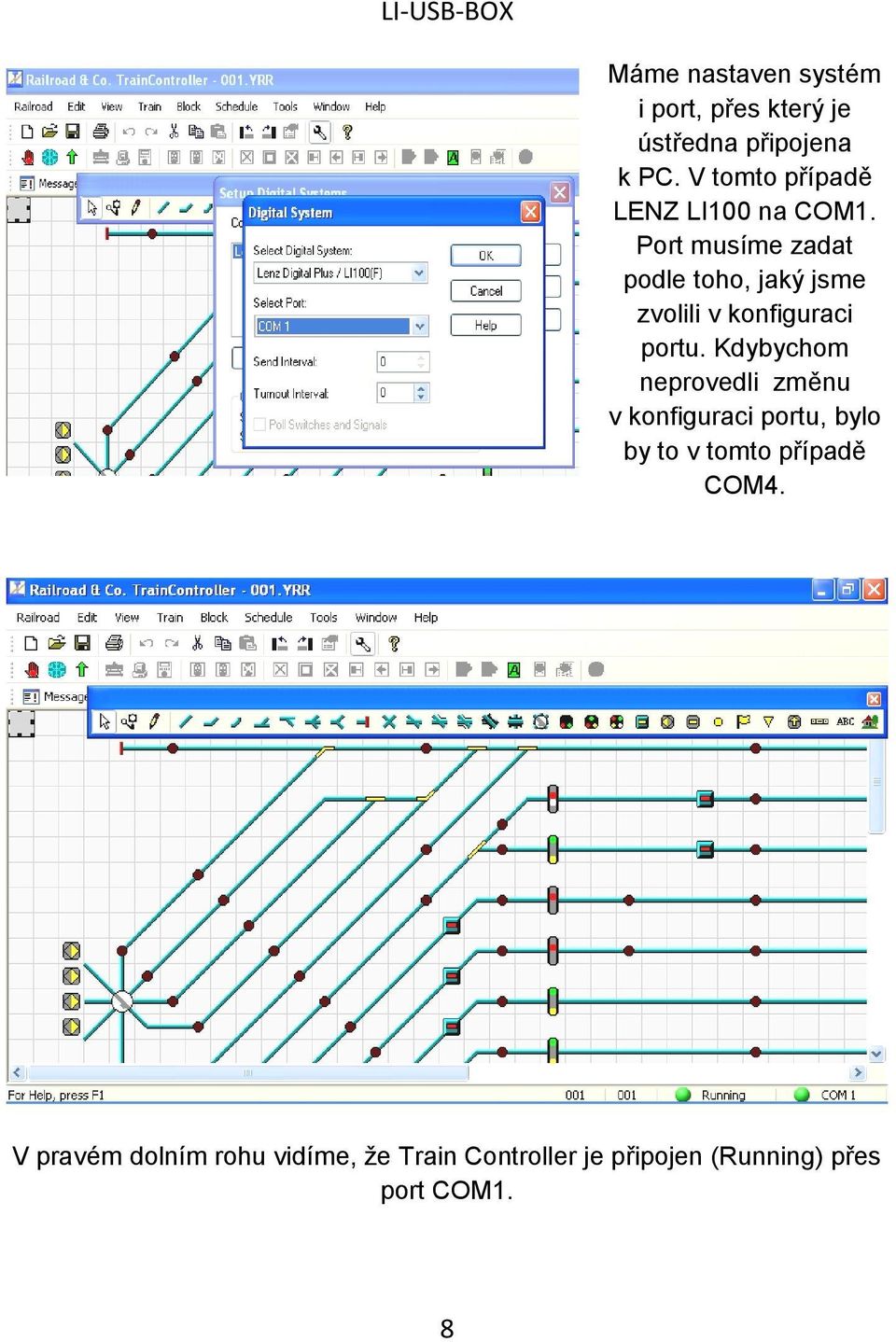Select the straight diagonal track tool in the lower palette

[186, 721]
